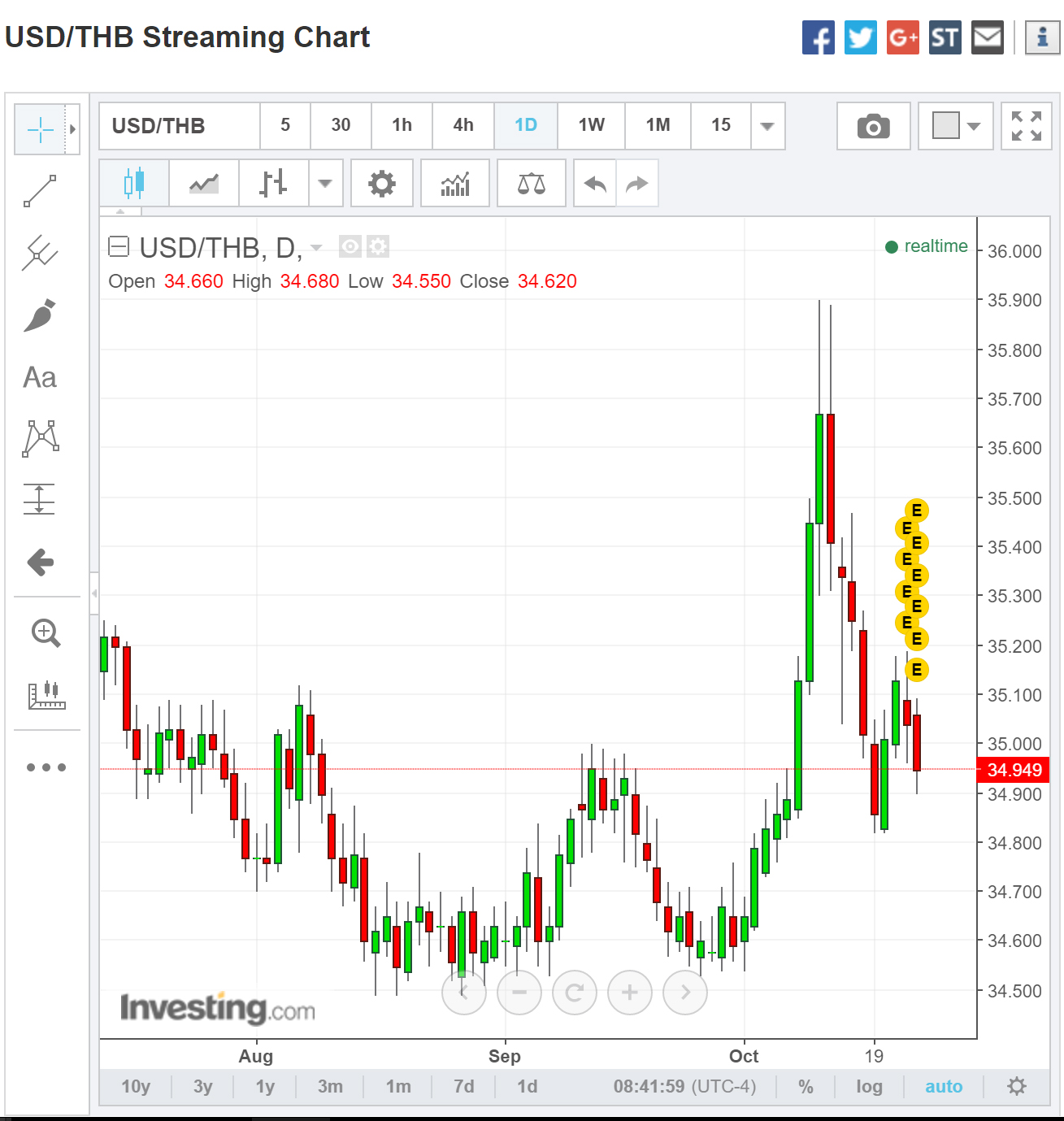Zoom out chart with minus button

tap(519, 993)
